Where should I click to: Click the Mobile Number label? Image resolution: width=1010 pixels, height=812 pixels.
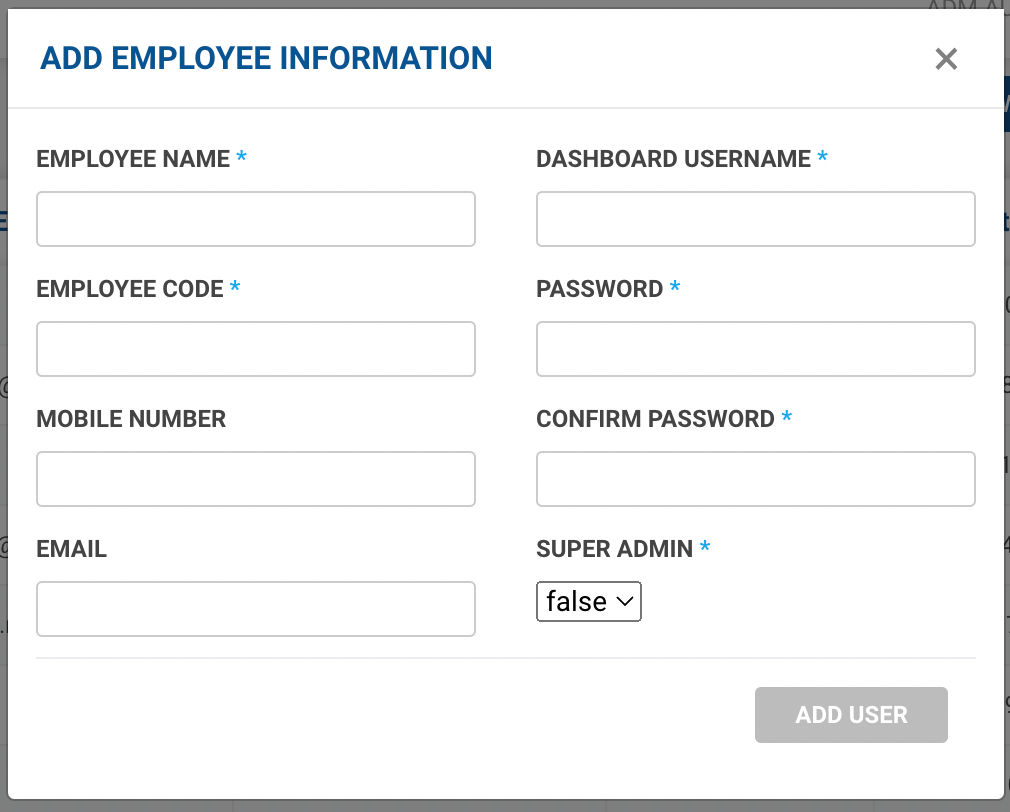(131, 419)
